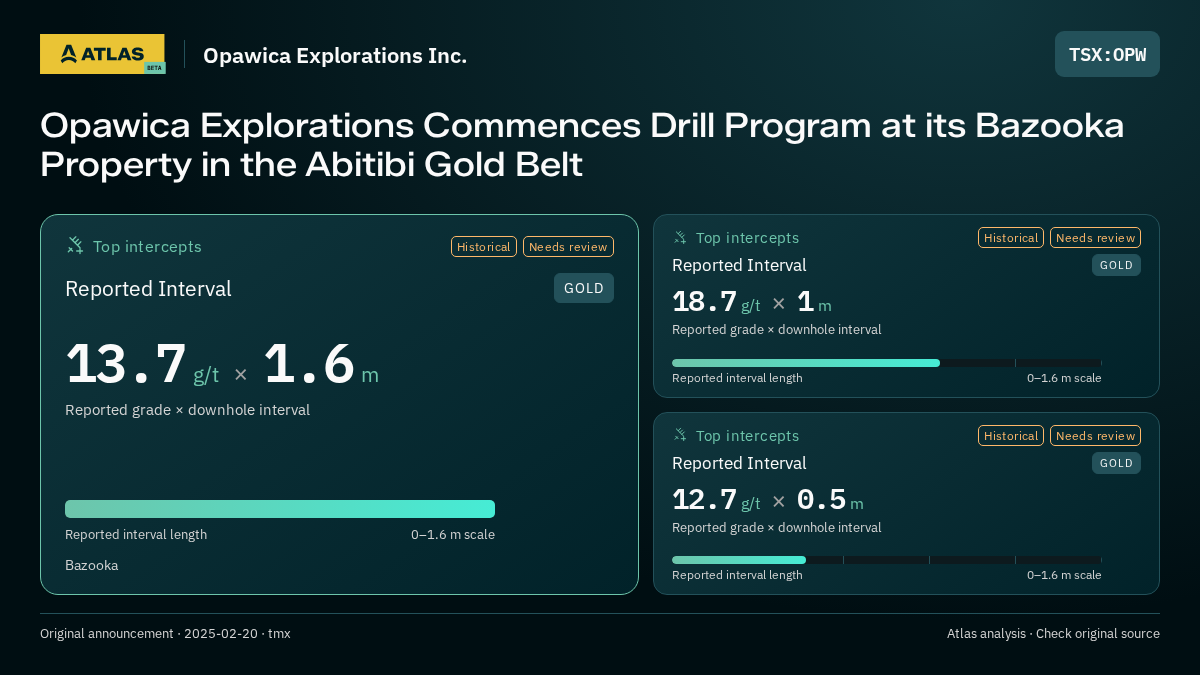Click 0–1.6 m scale label in 13.7 g/t card

(453, 534)
